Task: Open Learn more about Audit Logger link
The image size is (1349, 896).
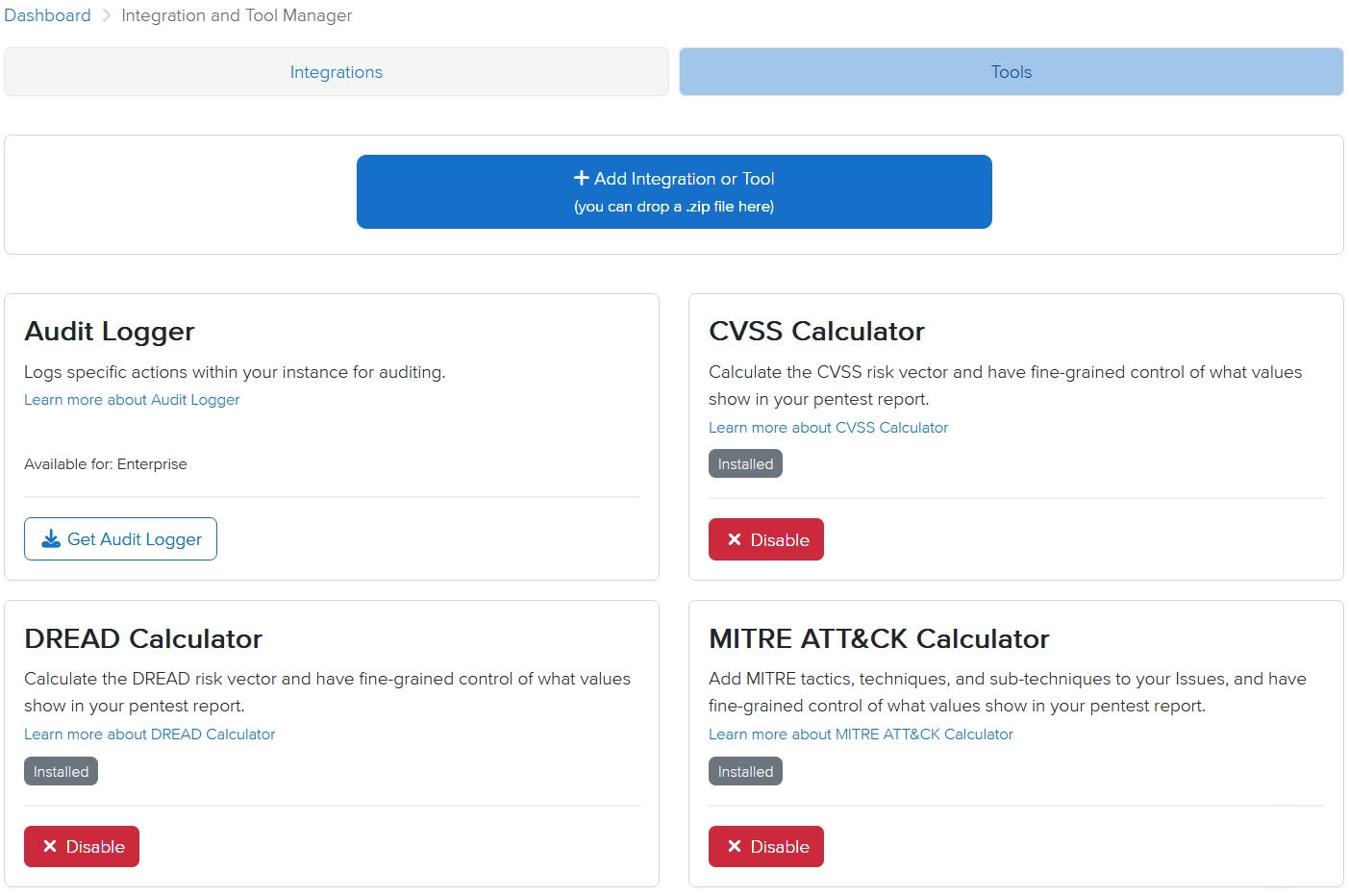Action: pyautogui.click(x=132, y=400)
